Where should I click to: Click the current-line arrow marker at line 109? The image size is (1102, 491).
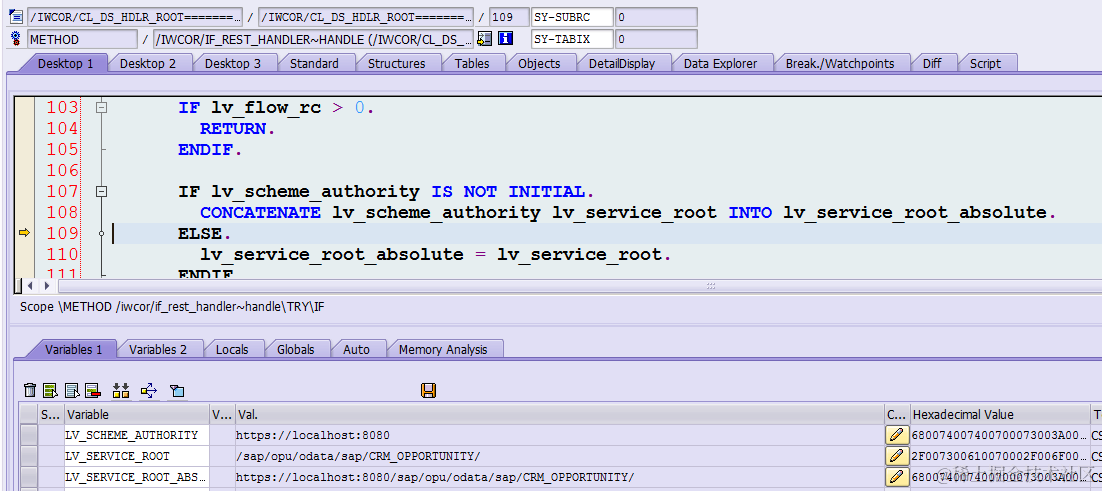(24, 233)
